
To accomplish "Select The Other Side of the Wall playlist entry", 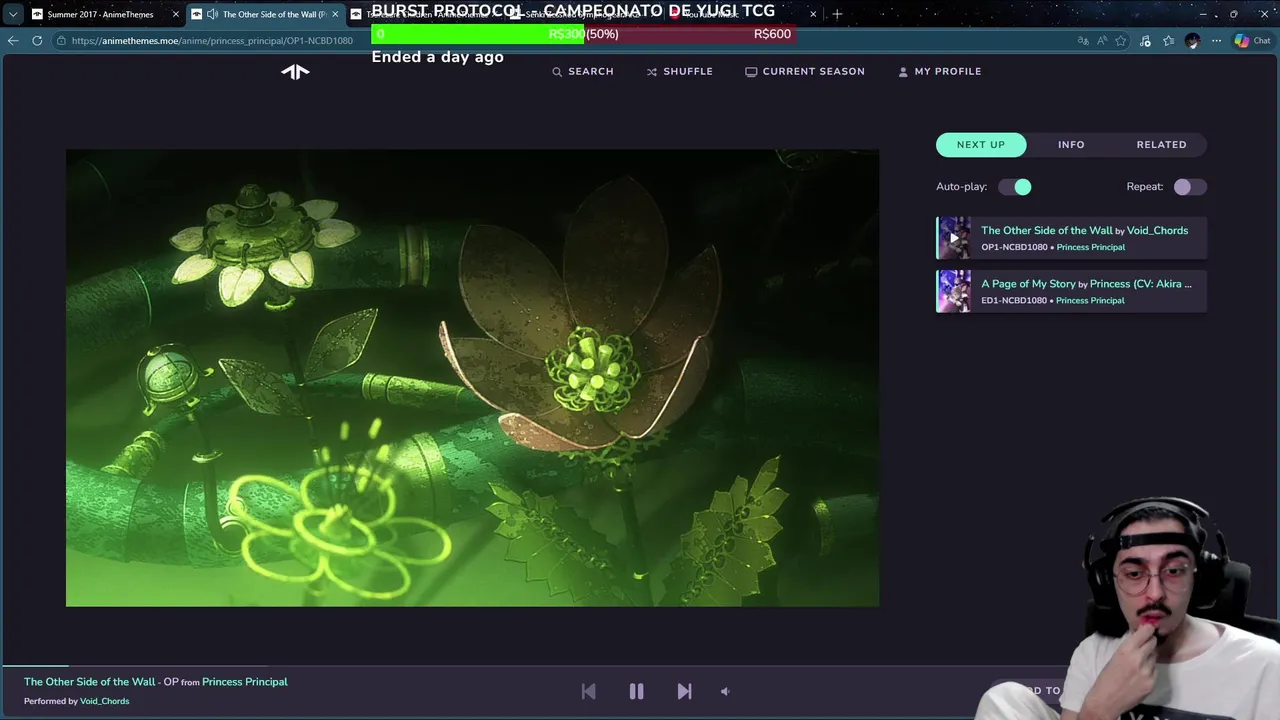I will (1071, 238).
